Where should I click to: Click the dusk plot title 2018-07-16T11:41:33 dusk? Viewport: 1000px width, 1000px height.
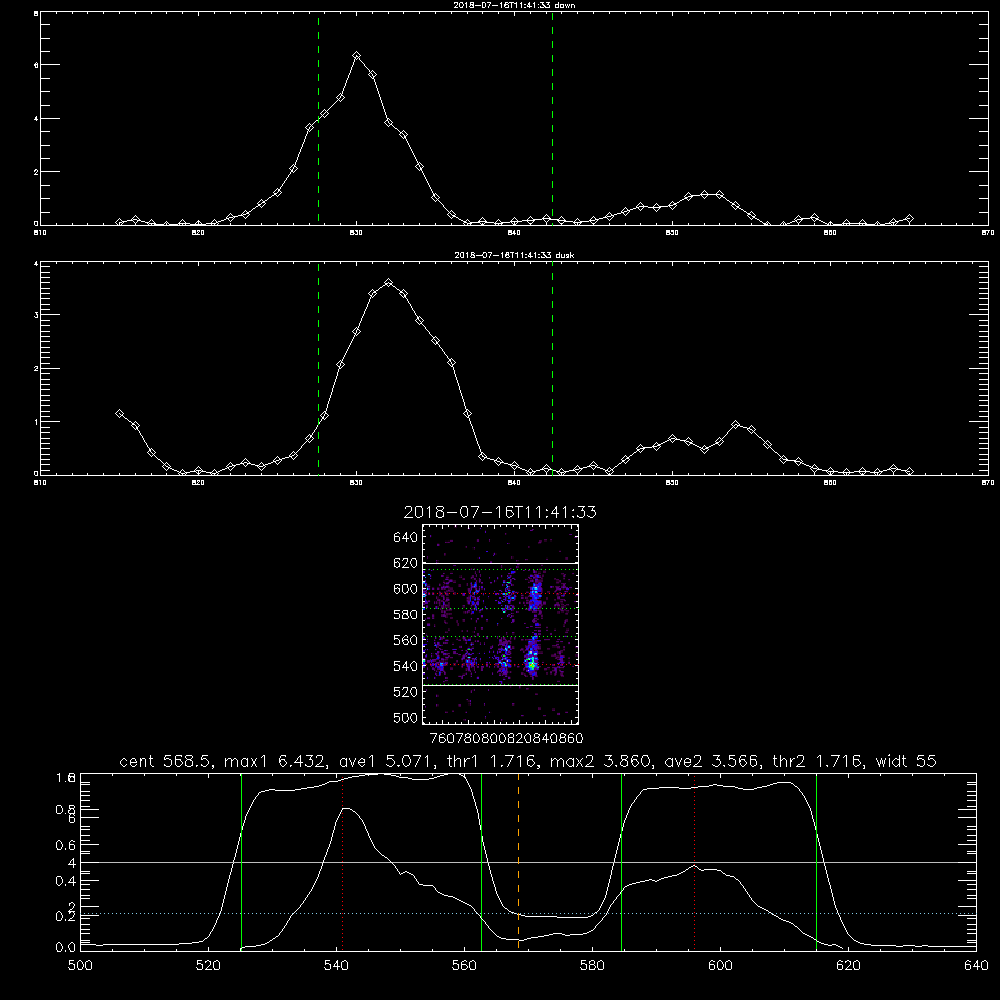(514, 255)
